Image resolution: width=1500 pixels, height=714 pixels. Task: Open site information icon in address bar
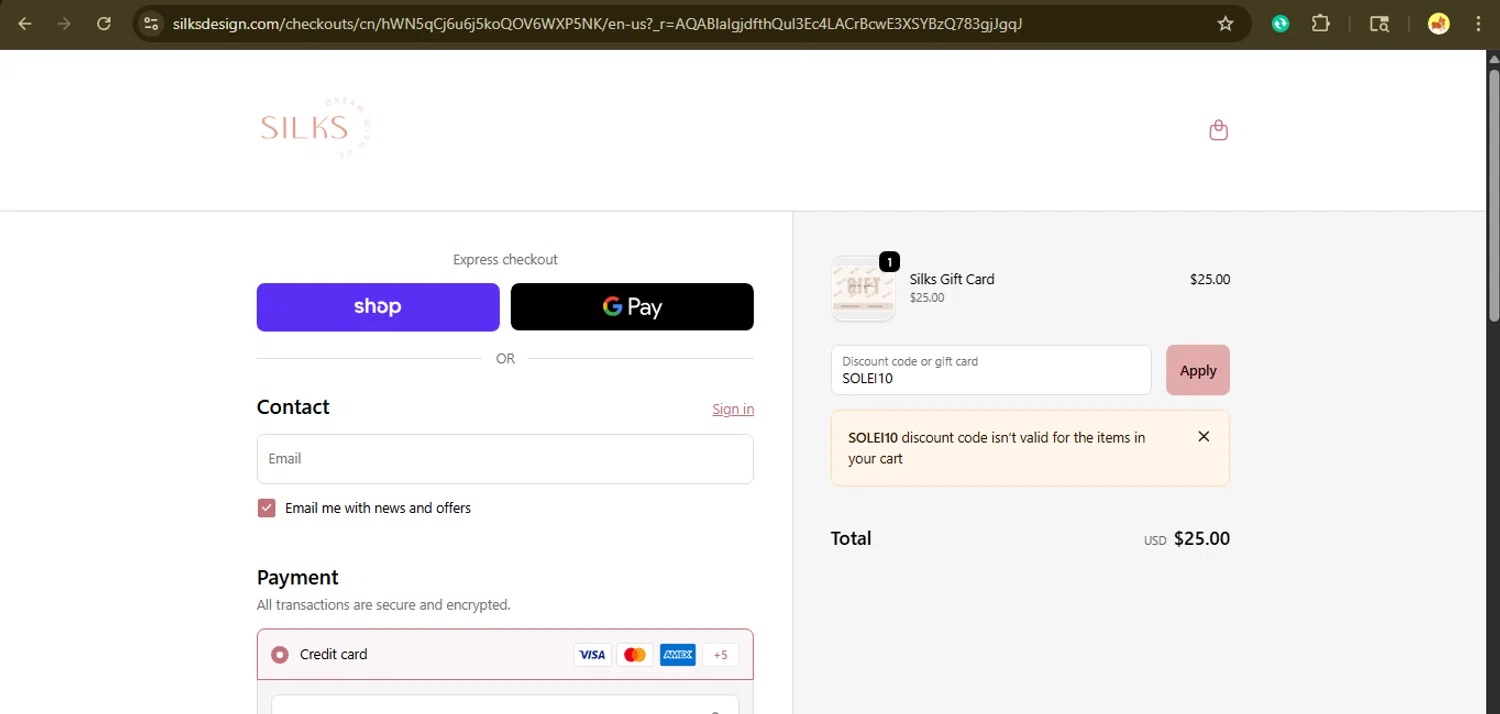pos(151,24)
